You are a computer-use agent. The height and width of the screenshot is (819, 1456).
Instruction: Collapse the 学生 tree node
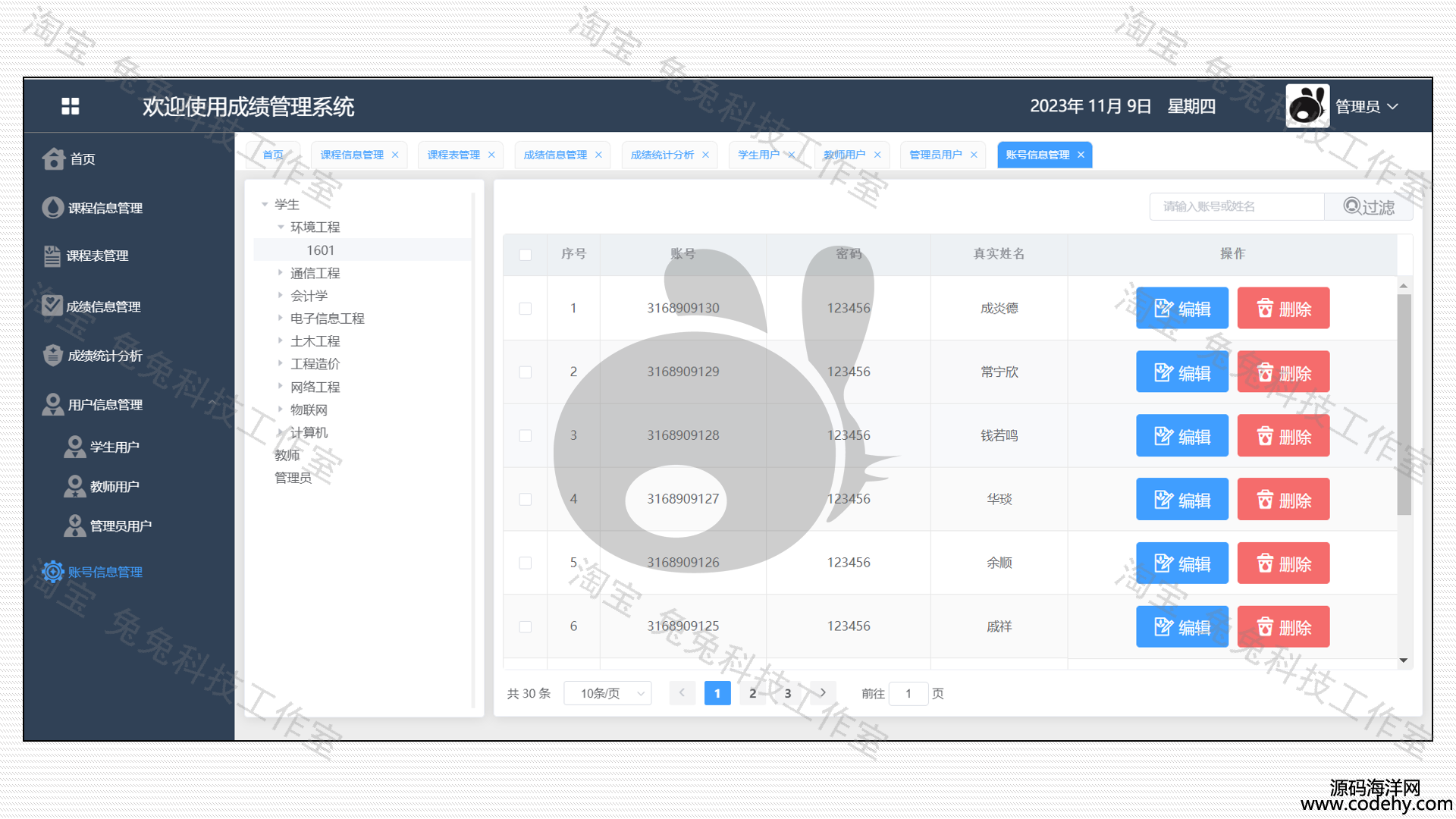coord(265,205)
